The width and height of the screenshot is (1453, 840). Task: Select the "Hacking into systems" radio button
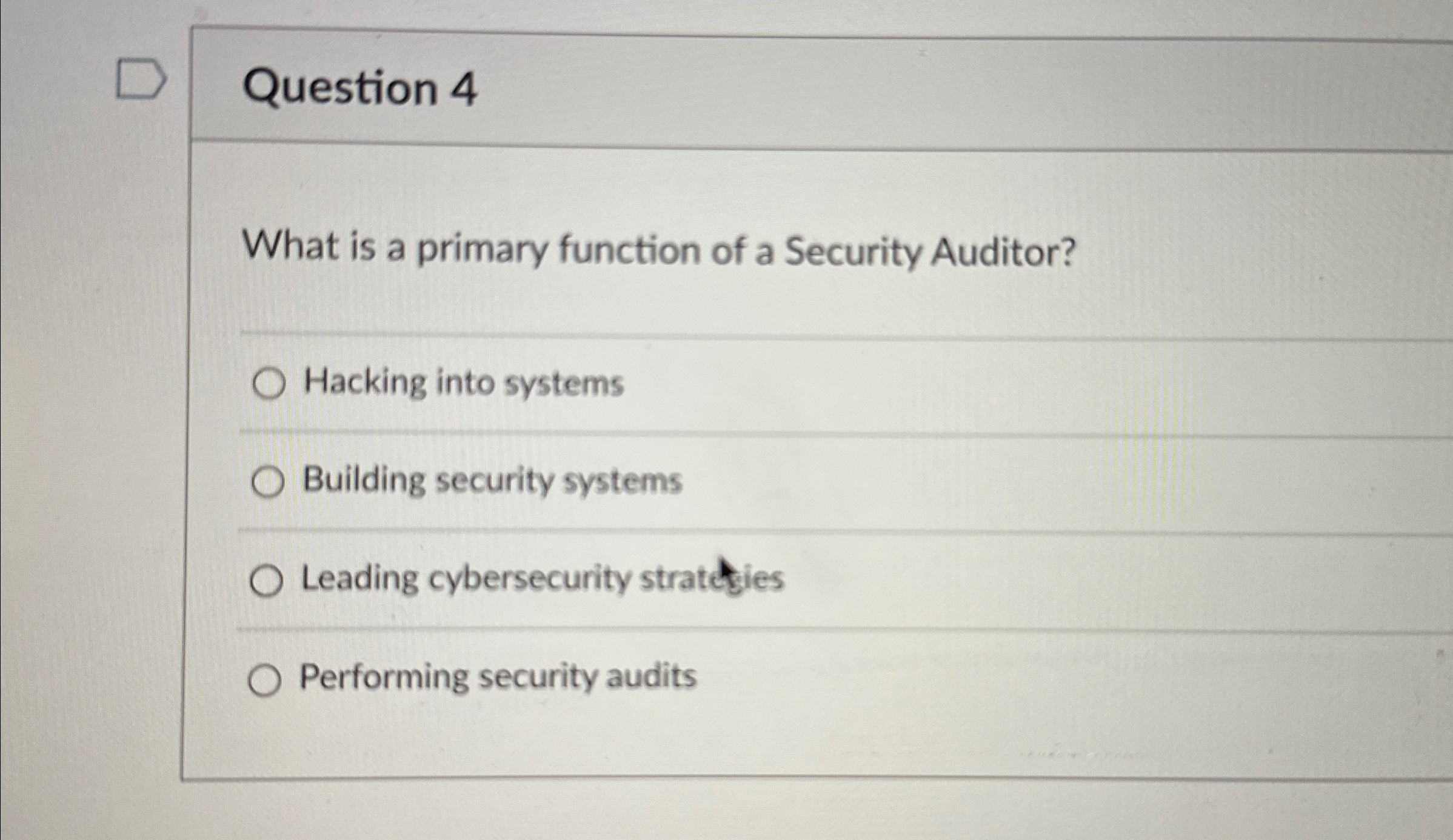click(269, 384)
